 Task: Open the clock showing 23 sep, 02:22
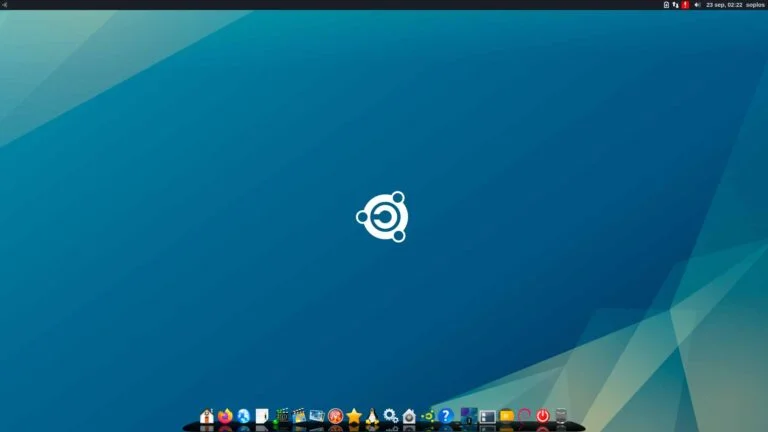724,5
